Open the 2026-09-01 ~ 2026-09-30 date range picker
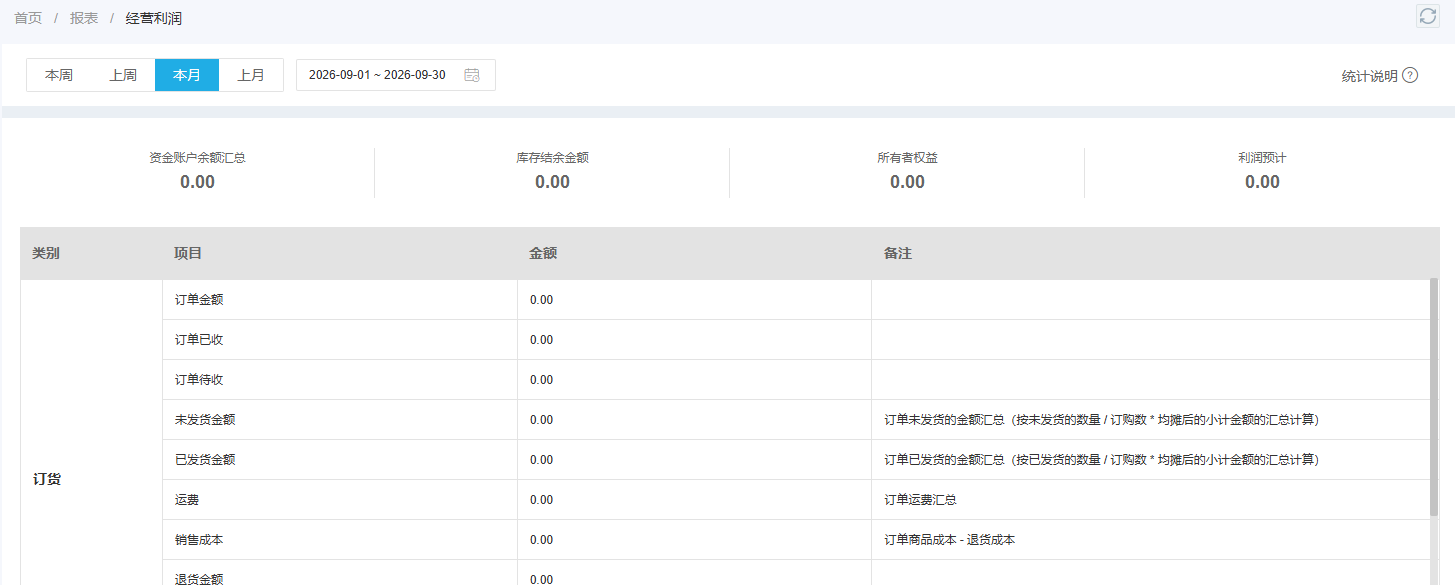 [x=396, y=75]
